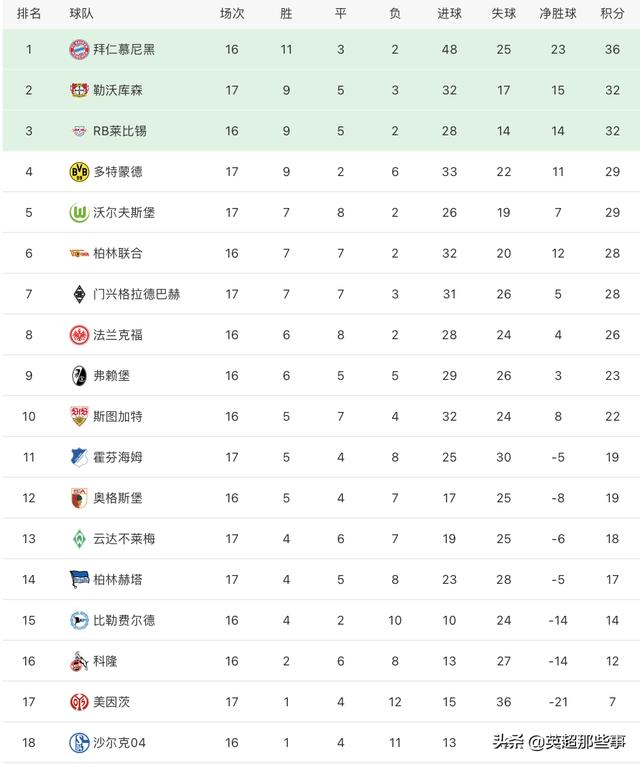Click the Schalke 04 blue crest

click(x=78, y=742)
